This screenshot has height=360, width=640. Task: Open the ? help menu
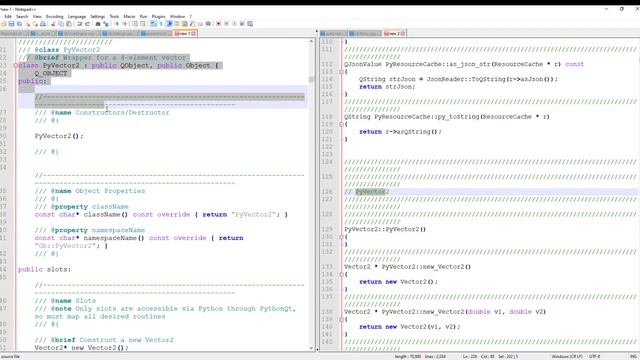coord(191,16)
